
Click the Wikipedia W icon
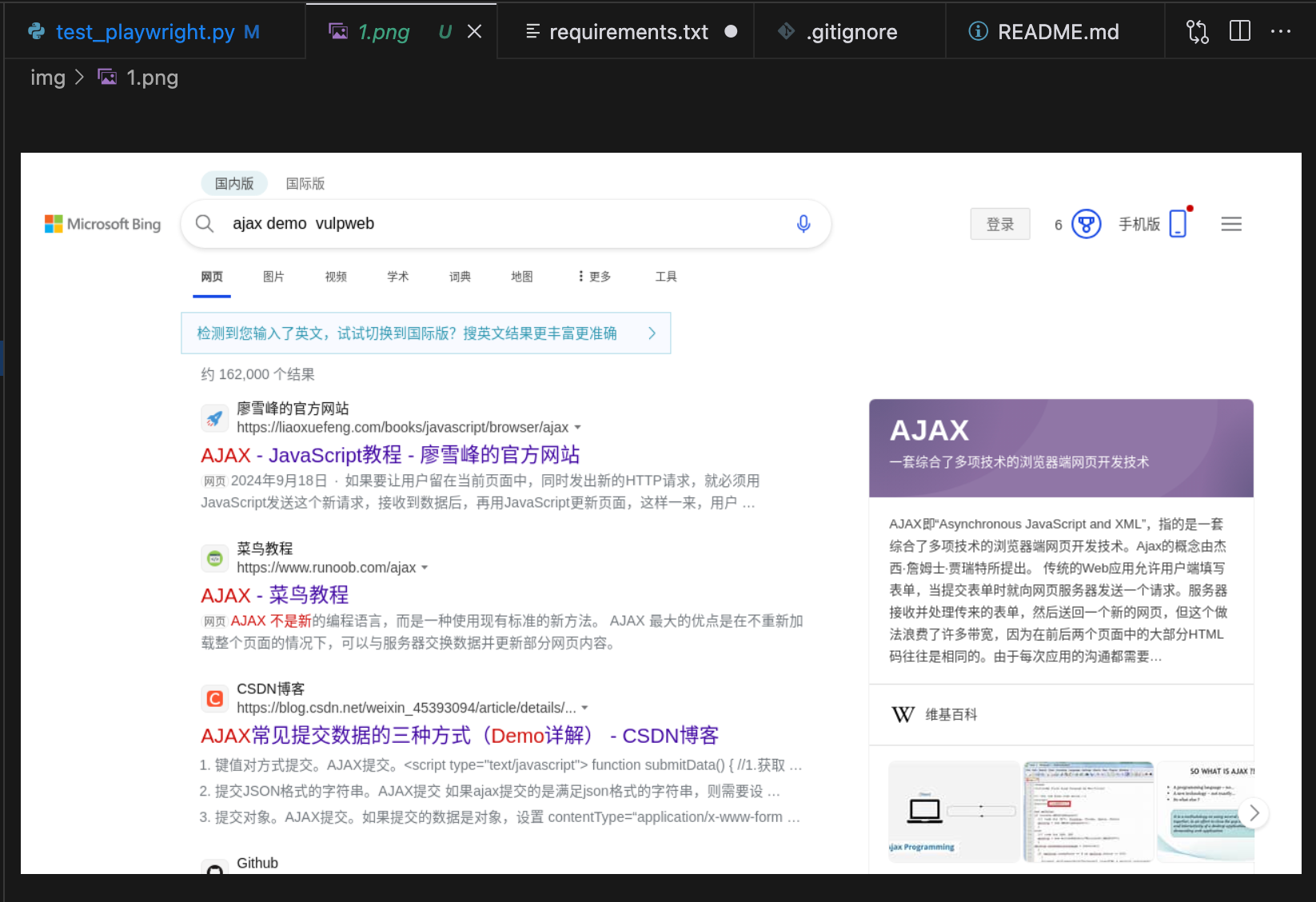click(903, 714)
